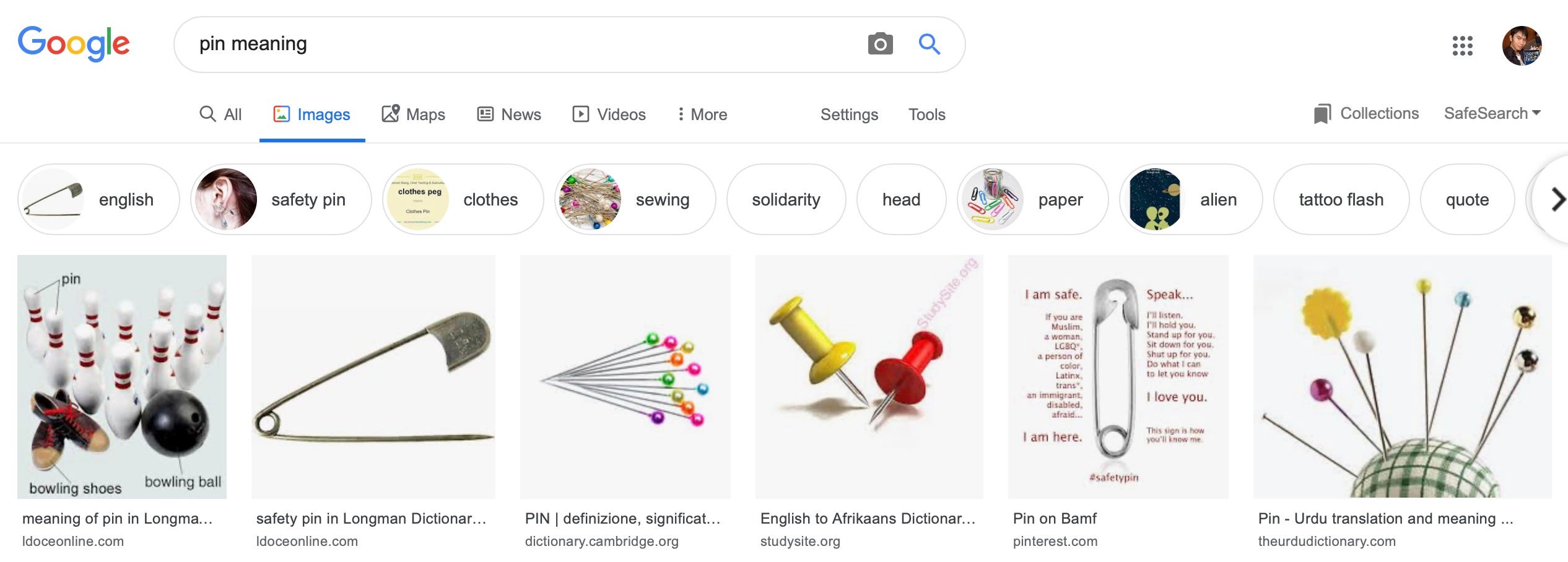The image size is (1568, 562).
Task: Click the News tab icon
Action: pos(485,114)
